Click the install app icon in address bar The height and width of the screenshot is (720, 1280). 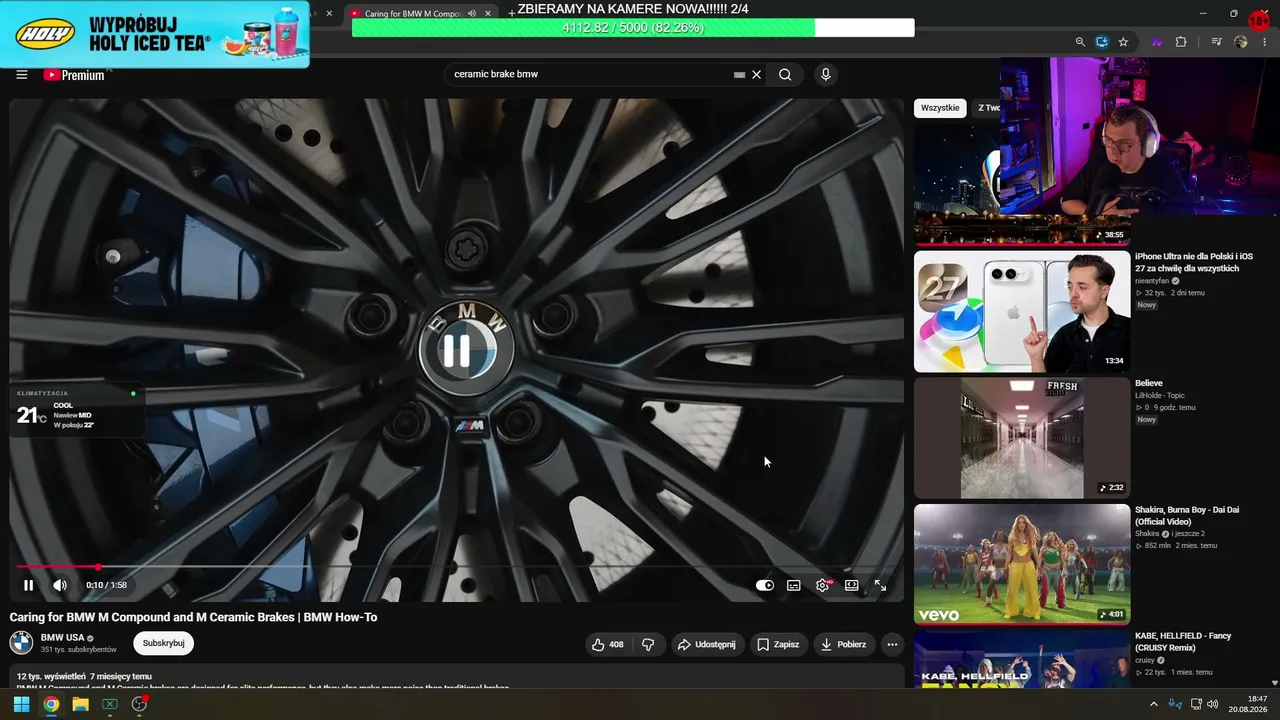(1102, 42)
